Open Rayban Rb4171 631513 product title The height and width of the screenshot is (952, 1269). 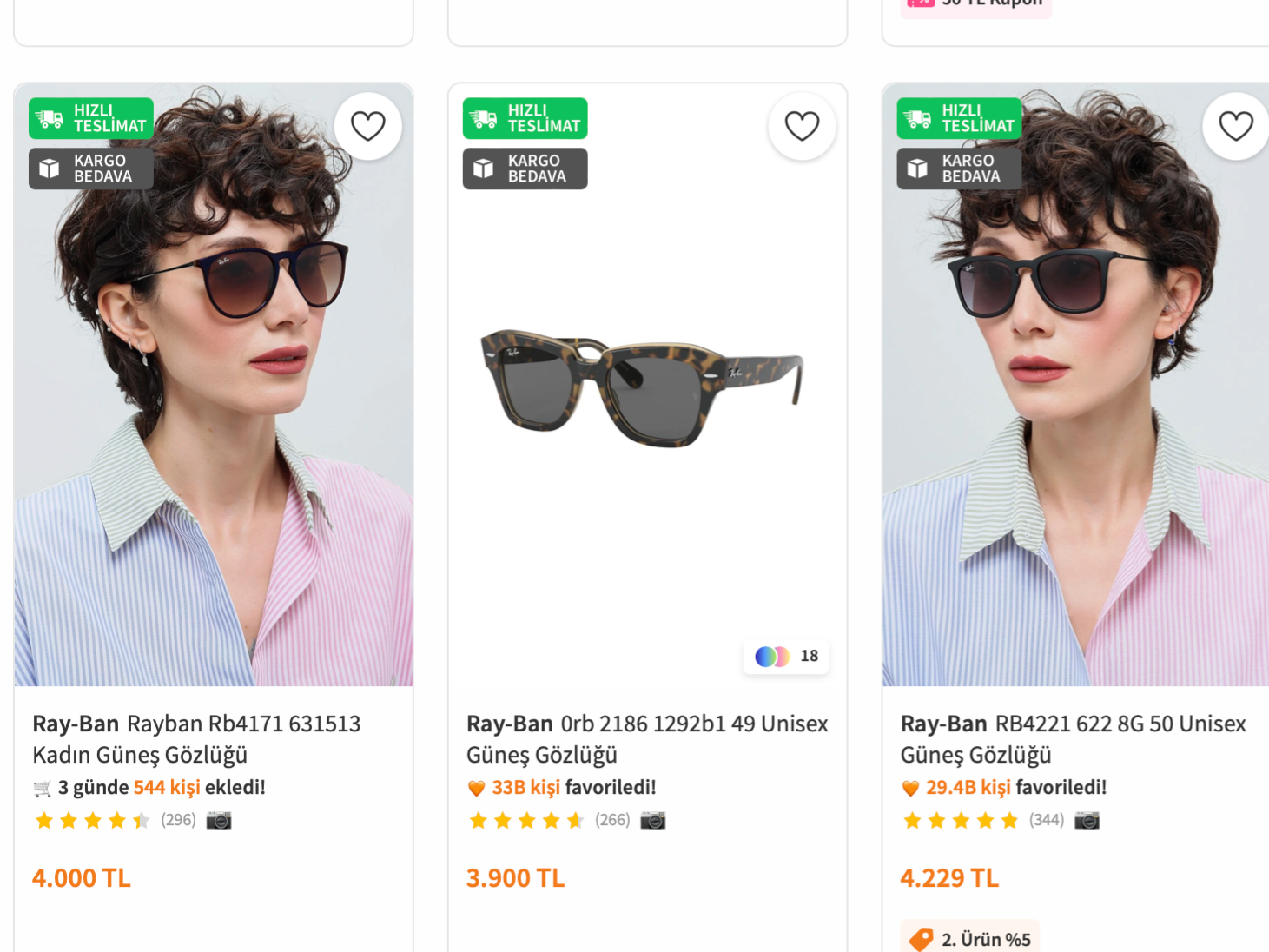click(x=196, y=739)
